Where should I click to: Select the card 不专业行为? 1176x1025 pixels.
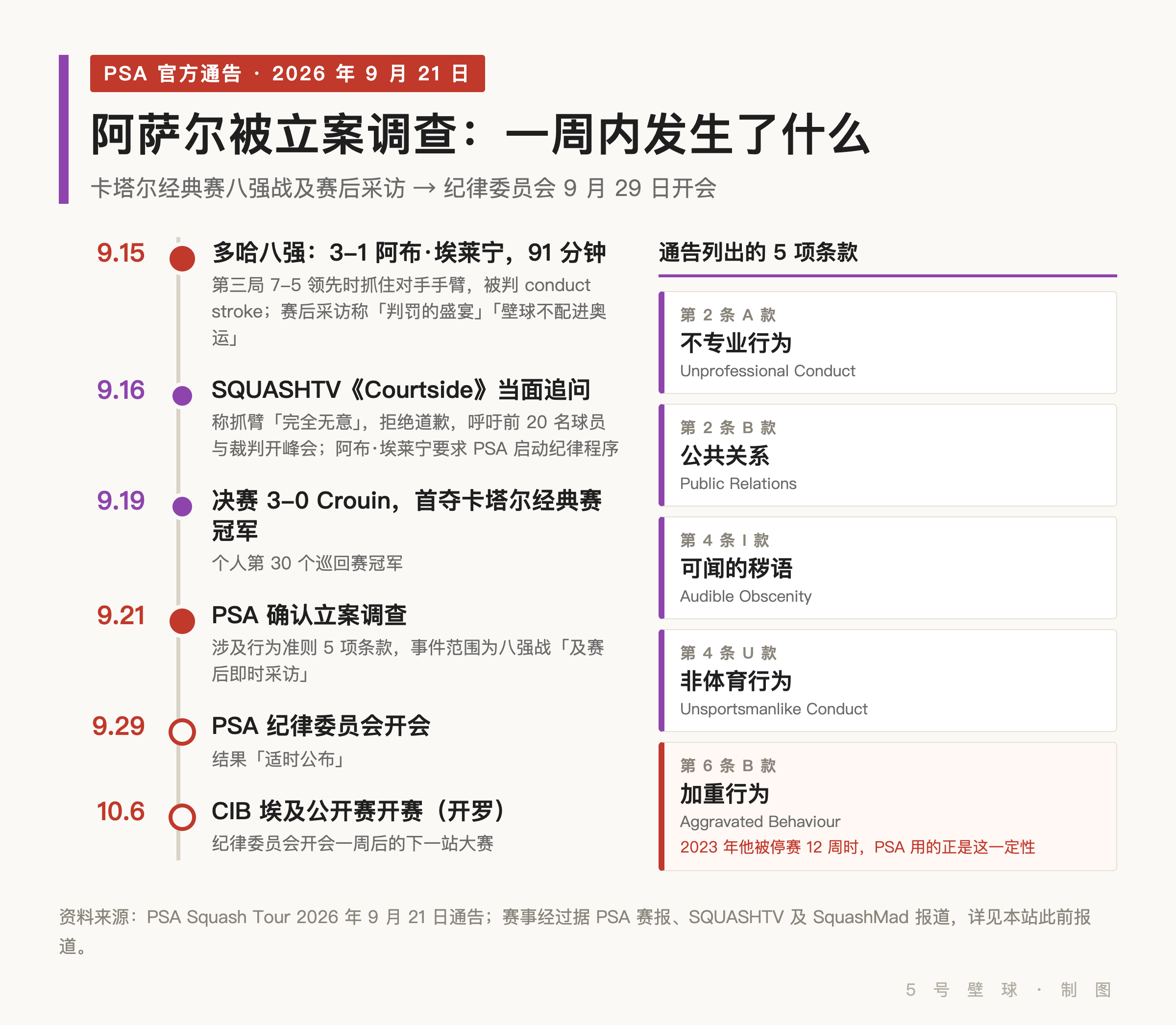(888, 342)
